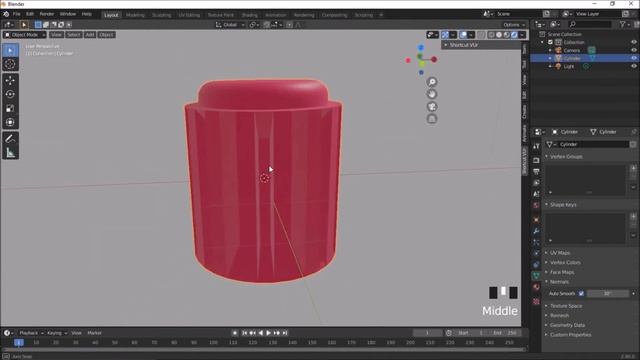Image resolution: width=640 pixels, height=360 pixels.
Task: Select solid viewport shading icon
Action: (x=499, y=35)
